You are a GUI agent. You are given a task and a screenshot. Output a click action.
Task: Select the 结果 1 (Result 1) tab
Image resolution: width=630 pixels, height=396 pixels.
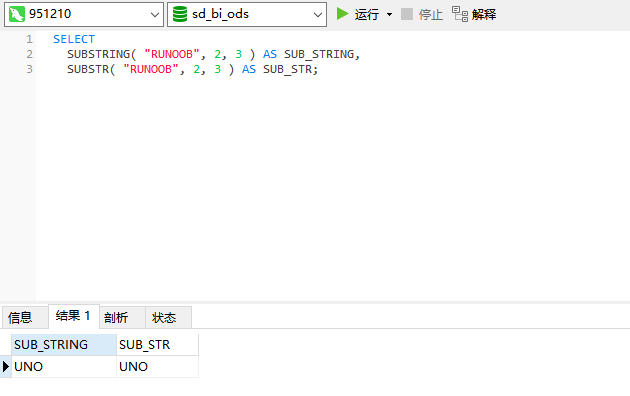coord(73,316)
